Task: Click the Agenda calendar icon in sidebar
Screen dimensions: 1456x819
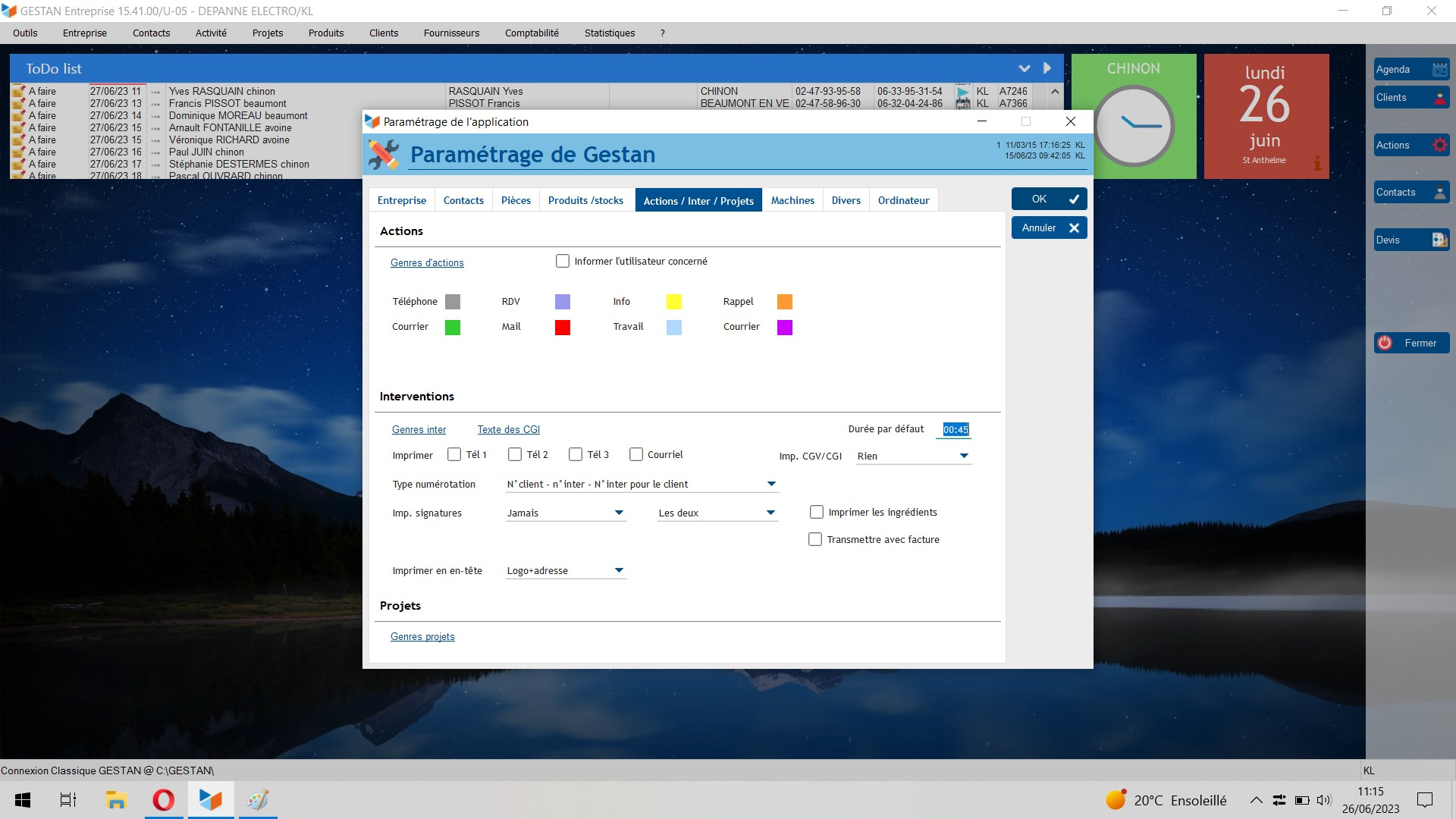Action: click(1439, 70)
